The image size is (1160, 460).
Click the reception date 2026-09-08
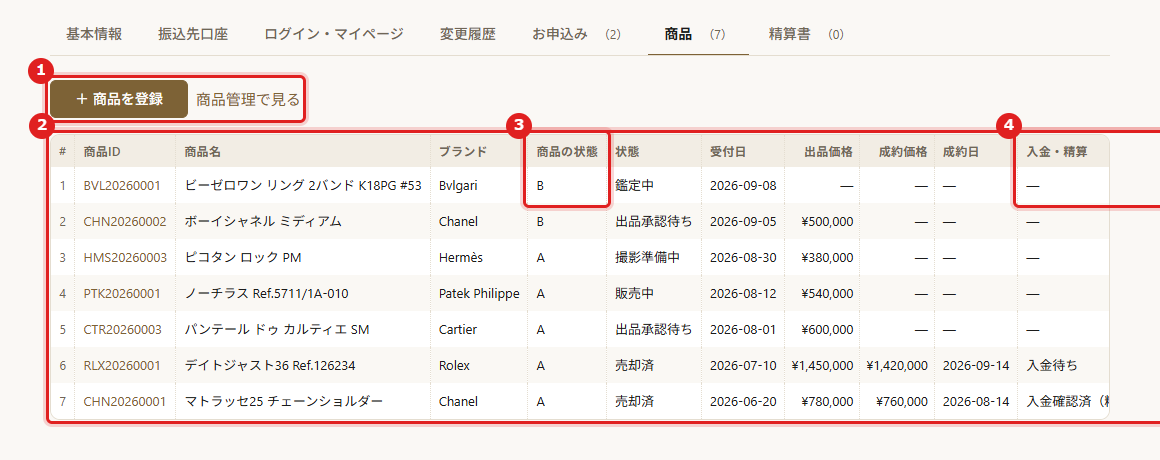pyautogui.click(x=743, y=186)
